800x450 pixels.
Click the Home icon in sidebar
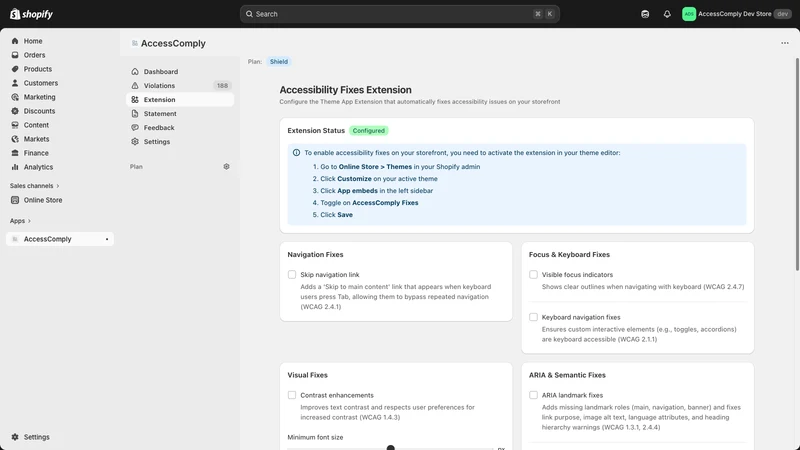point(15,41)
